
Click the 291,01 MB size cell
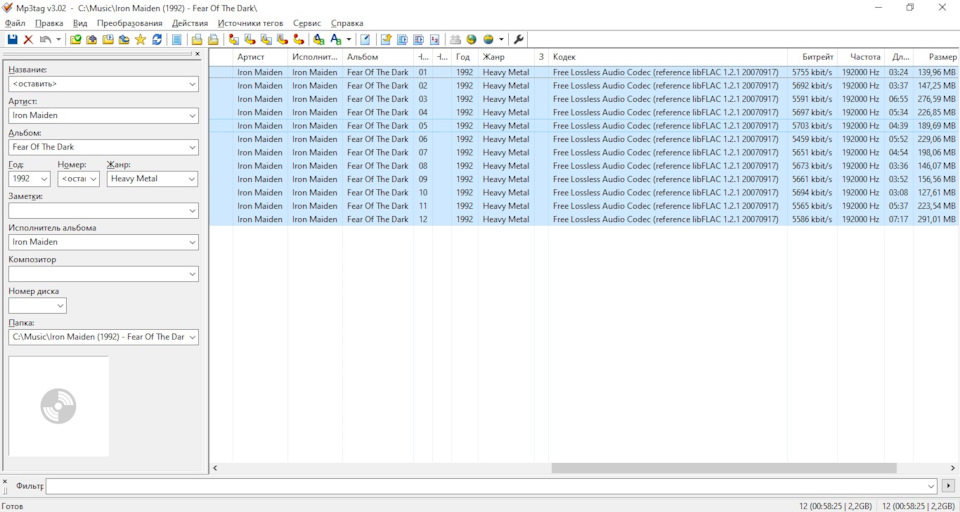pyautogui.click(x=937, y=219)
